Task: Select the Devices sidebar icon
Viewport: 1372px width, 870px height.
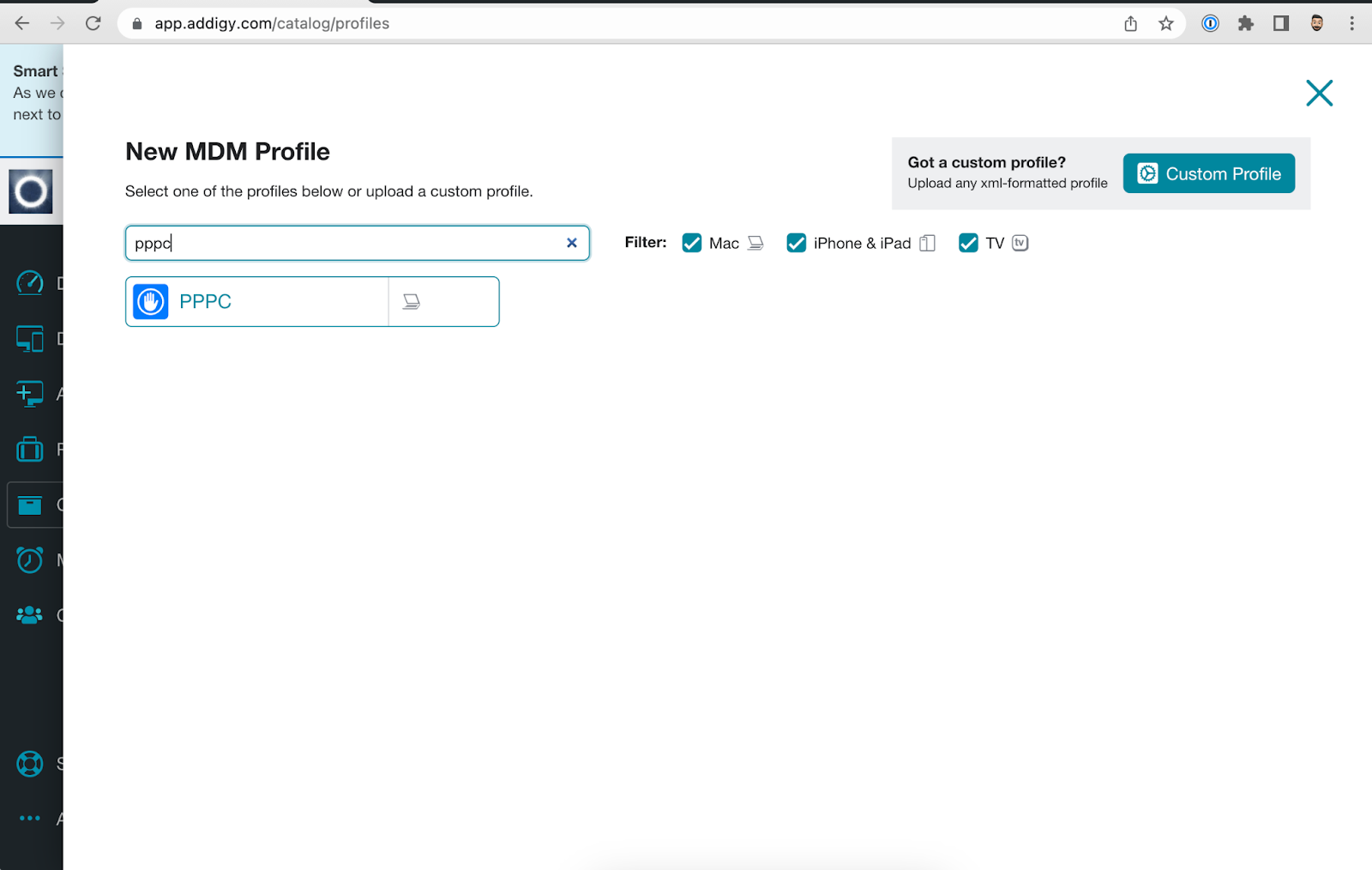Action: pyautogui.click(x=29, y=338)
